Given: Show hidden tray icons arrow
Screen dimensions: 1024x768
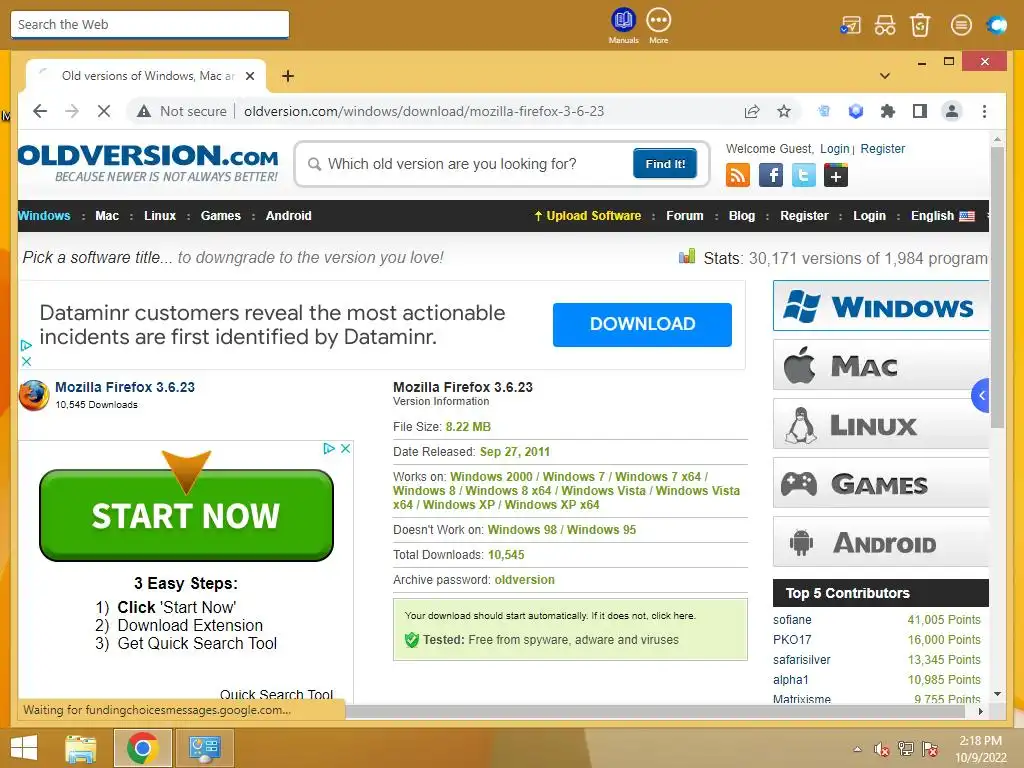Looking at the screenshot, I should pyautogui.click(x=857, y=749).
